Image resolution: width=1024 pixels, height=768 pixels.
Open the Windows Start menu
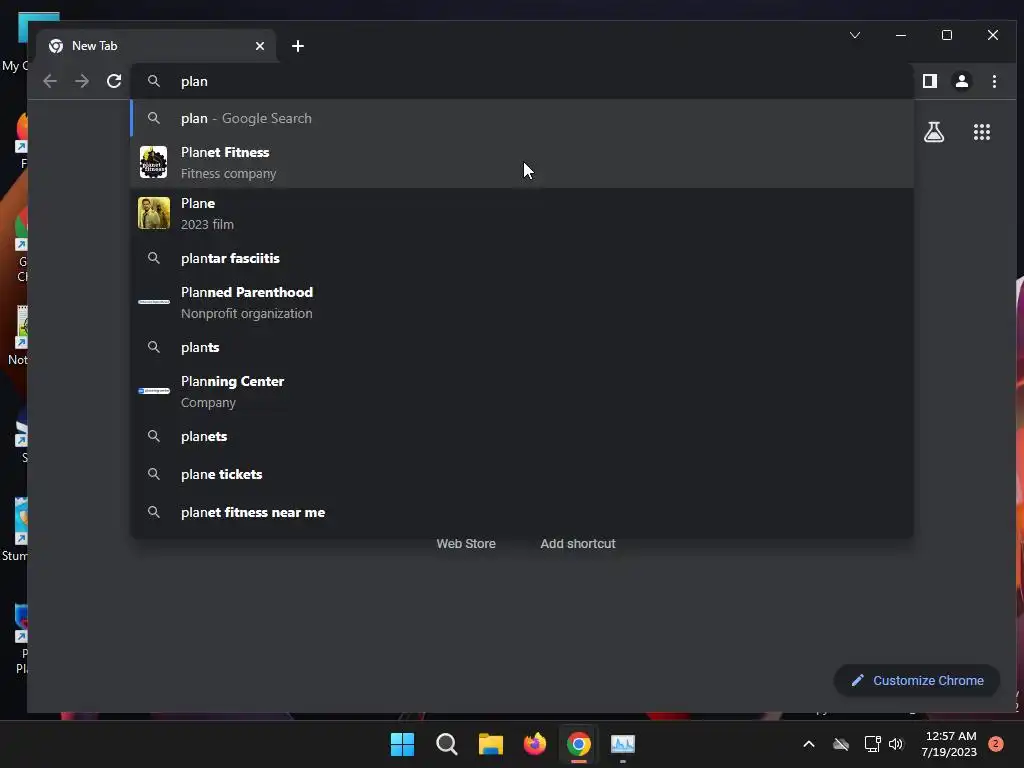point(402,744)
